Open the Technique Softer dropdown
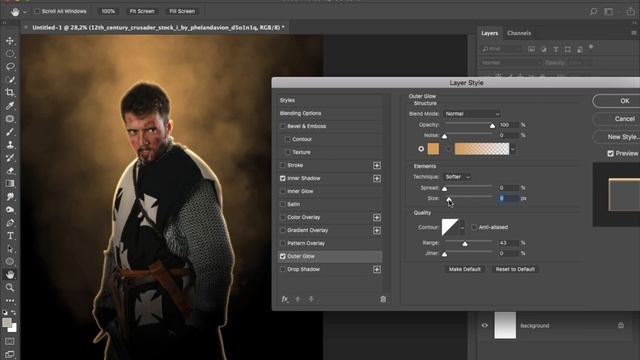The width and height of the screenshot is (640, 360). tap(457, 177)
